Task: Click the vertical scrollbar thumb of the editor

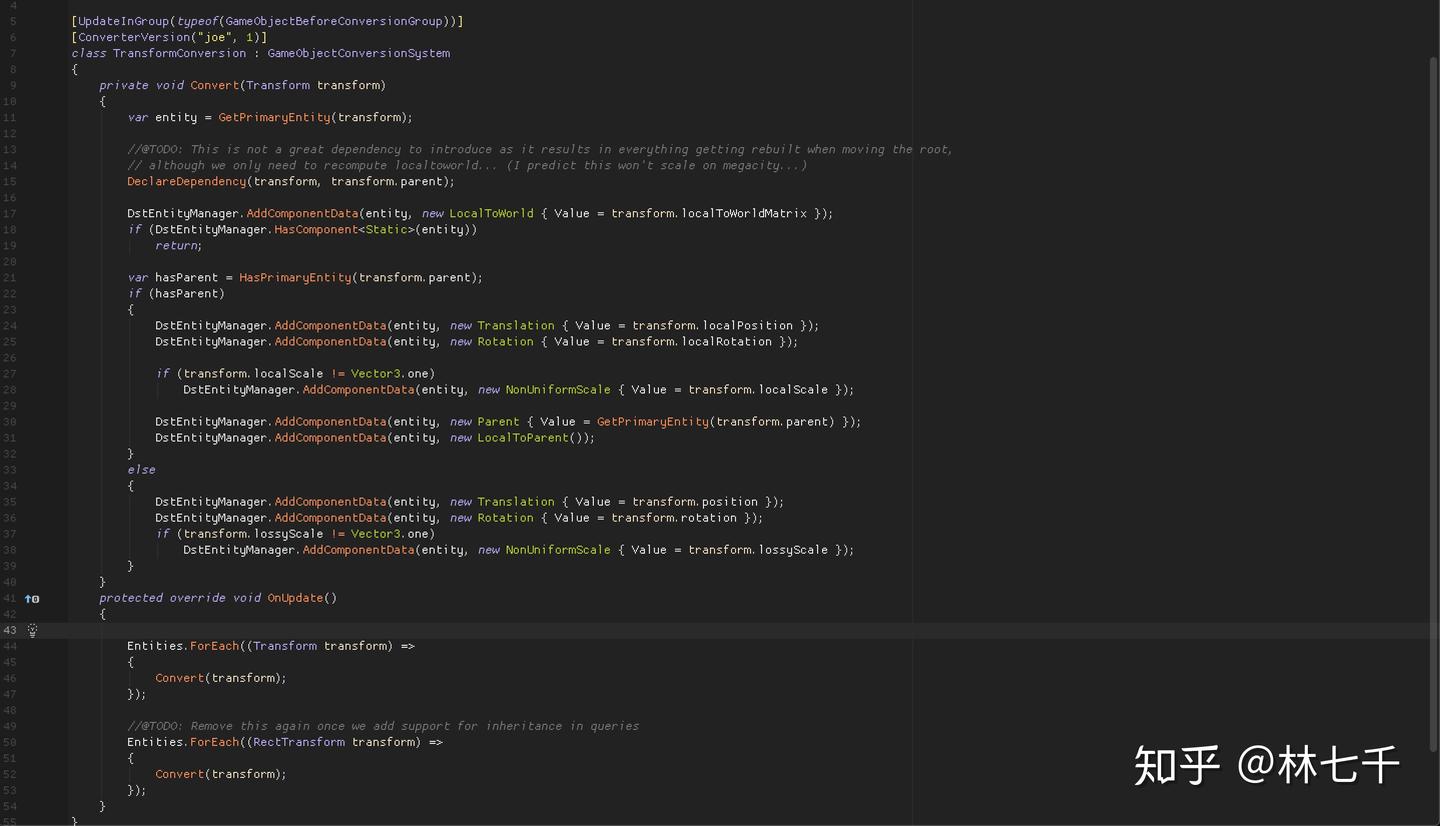Action: pyautogui.click(x=1433, y=403)
